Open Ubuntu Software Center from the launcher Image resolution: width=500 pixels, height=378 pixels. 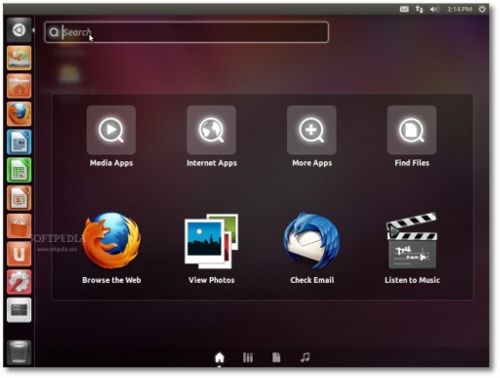pos(19,226)
